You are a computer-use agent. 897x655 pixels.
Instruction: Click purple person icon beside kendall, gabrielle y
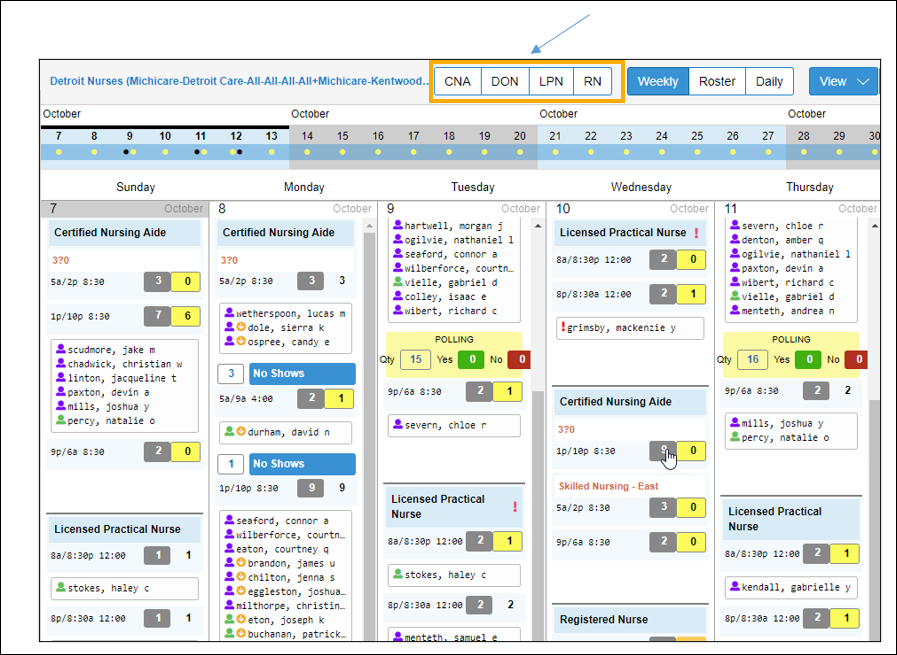click(735, 586)
